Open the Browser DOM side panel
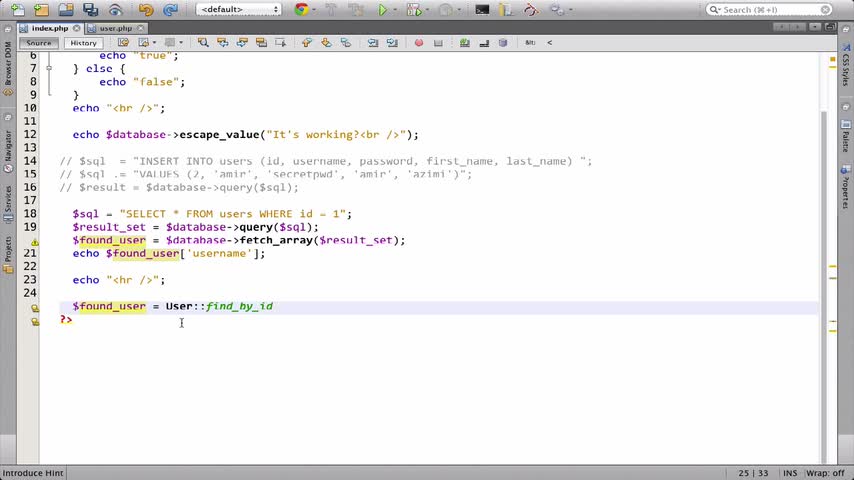854x480 pixels. pyautogui.click(x=8, y=67)
